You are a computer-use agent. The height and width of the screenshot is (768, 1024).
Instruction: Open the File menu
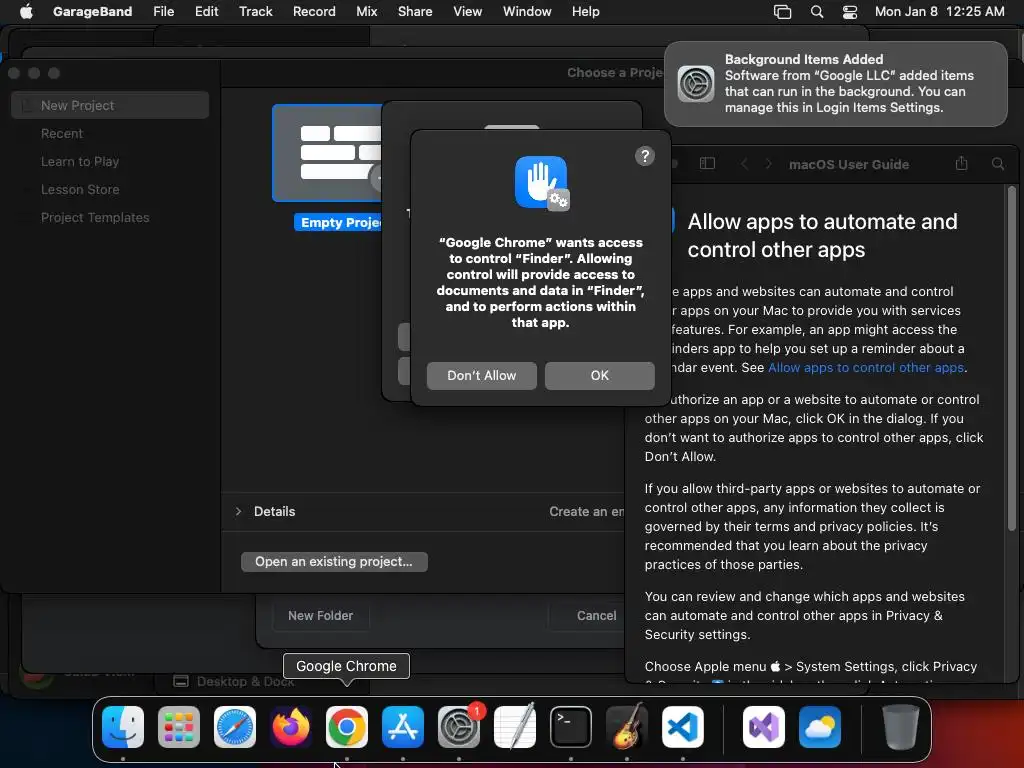163,12
